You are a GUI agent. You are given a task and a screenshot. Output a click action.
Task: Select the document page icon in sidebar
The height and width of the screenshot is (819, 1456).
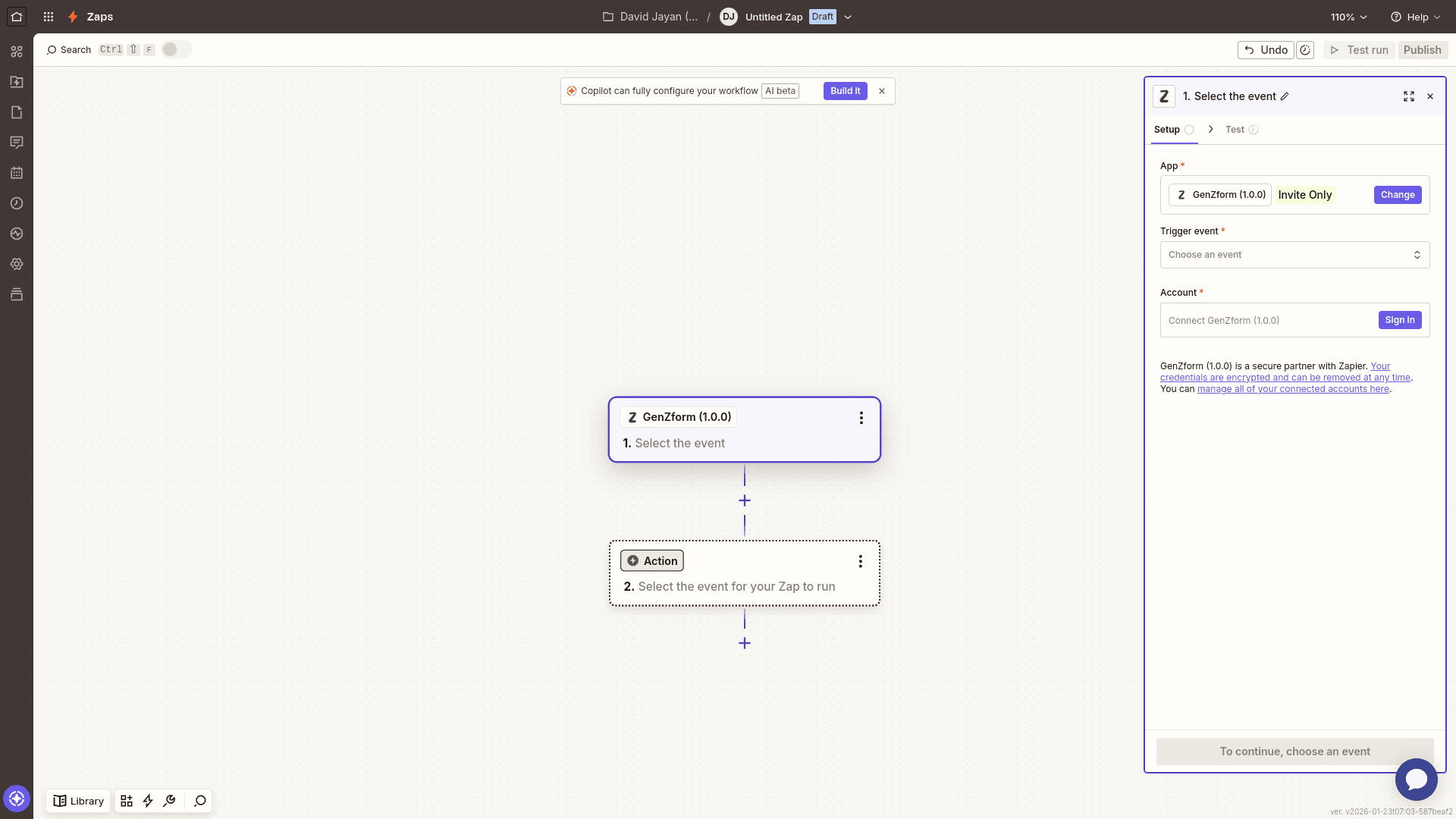coord(17,112)
